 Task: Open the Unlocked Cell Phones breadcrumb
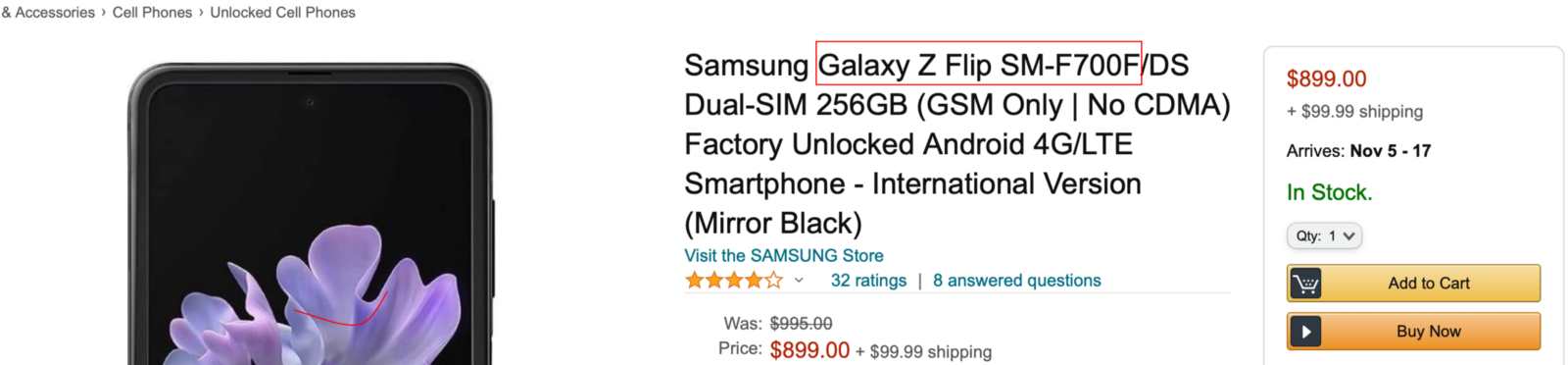point(282,13)
